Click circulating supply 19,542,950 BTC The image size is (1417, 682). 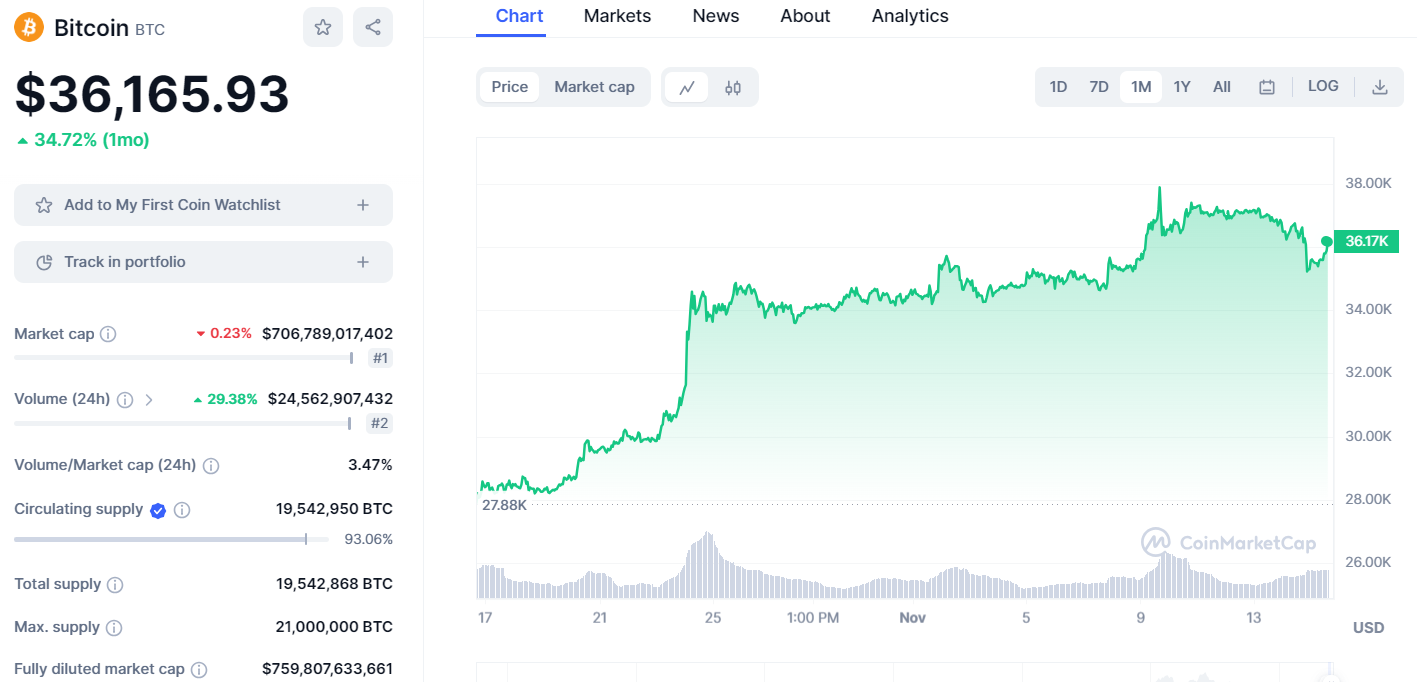(334, 509)
